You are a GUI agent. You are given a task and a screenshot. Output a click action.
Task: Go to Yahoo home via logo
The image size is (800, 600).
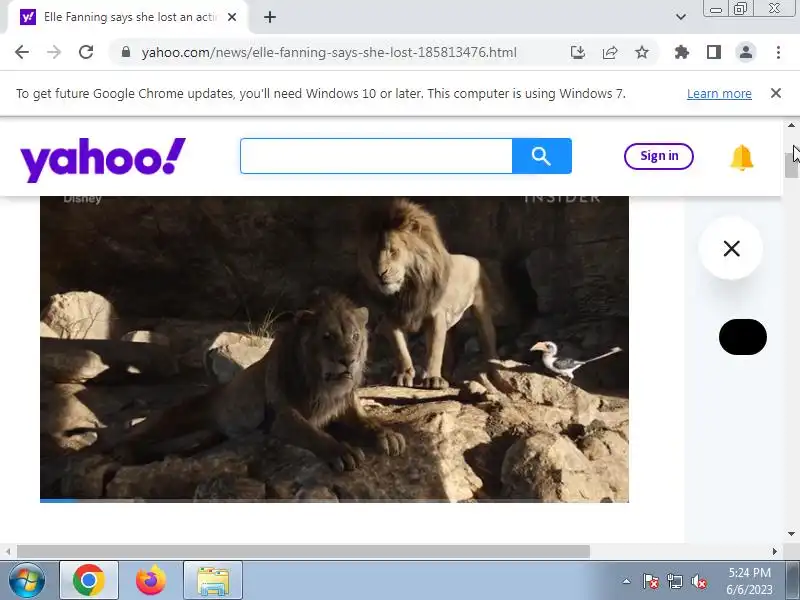pos(103,159)
